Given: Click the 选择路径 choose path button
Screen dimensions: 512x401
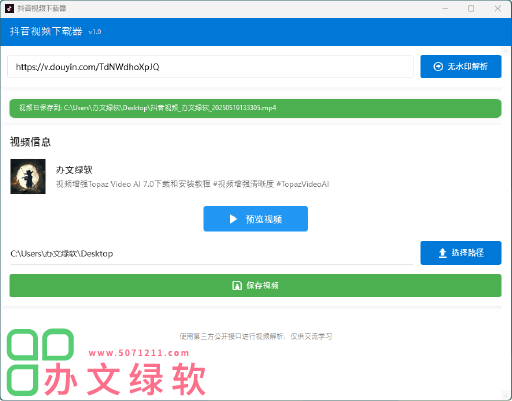Looking at the screenshot, I should coord(461,253).
